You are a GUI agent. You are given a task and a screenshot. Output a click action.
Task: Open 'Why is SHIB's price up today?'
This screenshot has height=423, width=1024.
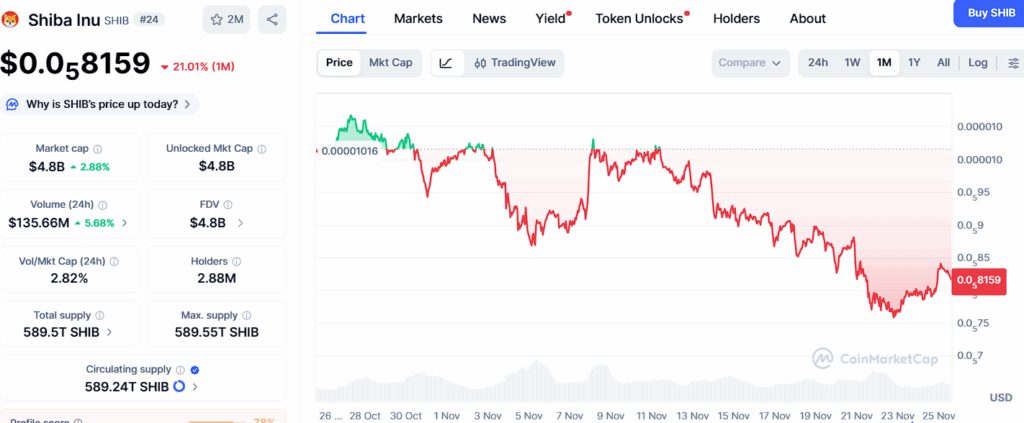(x=101, y=104)
